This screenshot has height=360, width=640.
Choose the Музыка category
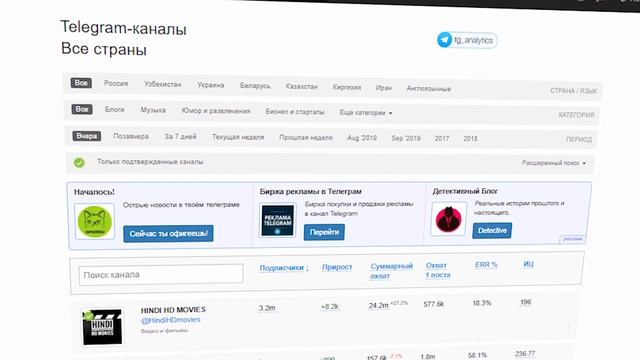153,110
